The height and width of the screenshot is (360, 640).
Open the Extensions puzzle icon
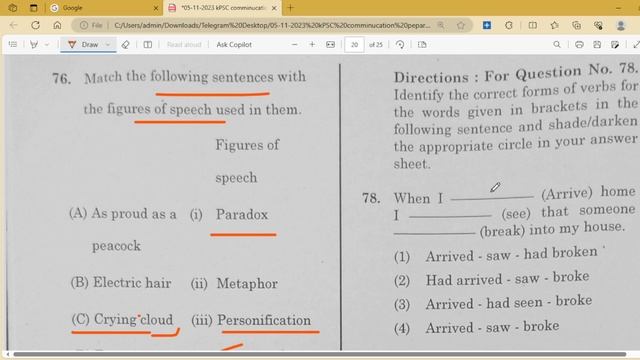click(x=509, y=25)
